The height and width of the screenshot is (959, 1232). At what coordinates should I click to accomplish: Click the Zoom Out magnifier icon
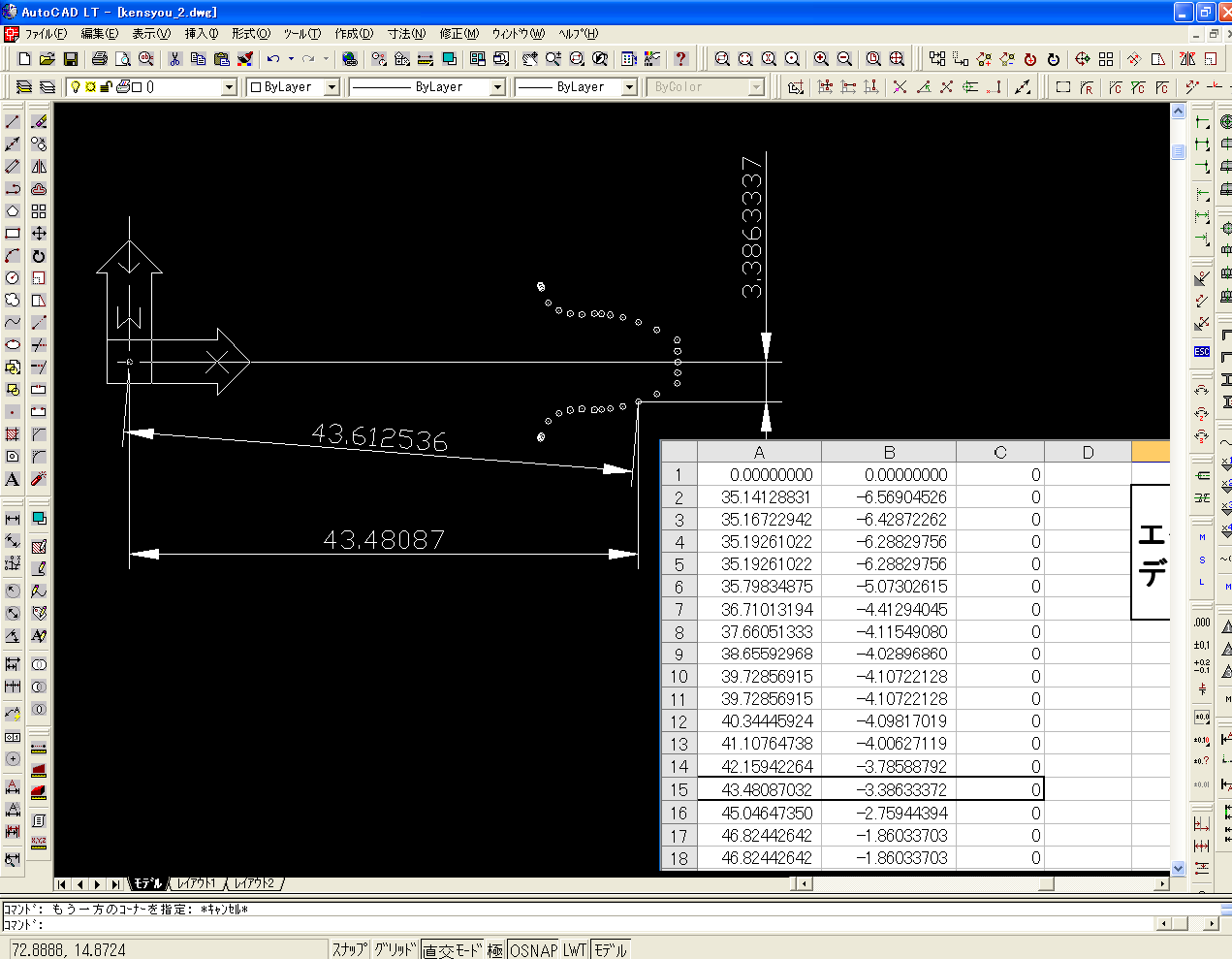click(845, 59)
